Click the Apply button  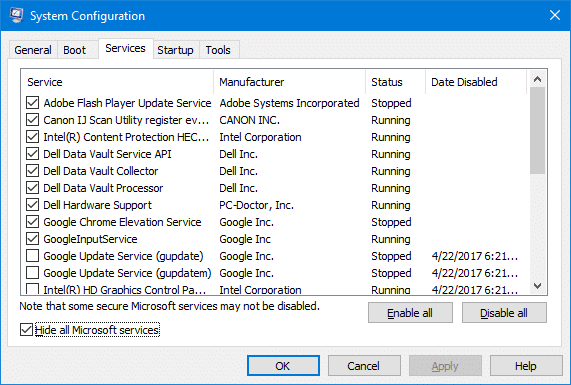[x=445, y=366]
